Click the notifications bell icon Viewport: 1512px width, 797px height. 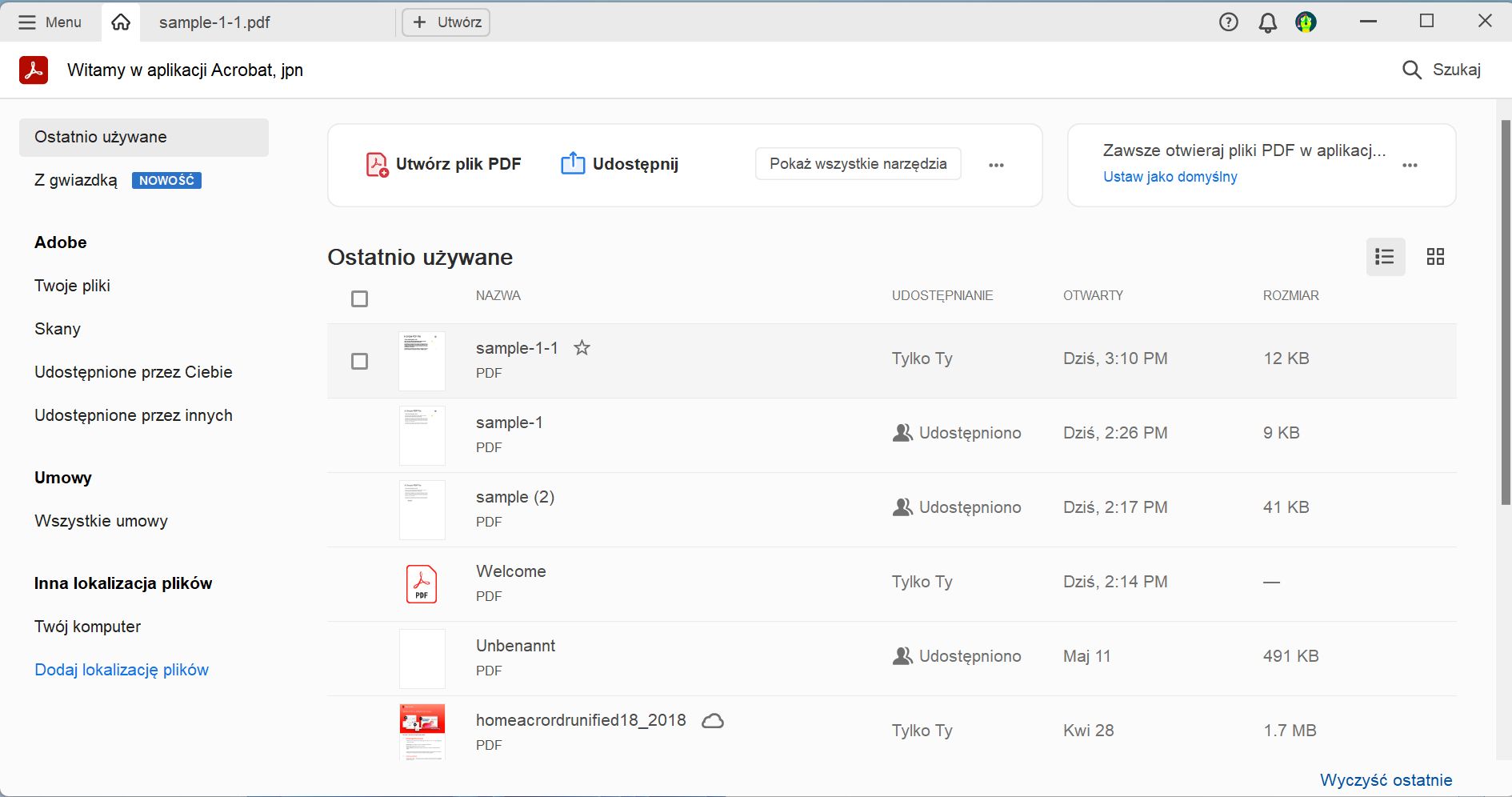pos(1266,22)
